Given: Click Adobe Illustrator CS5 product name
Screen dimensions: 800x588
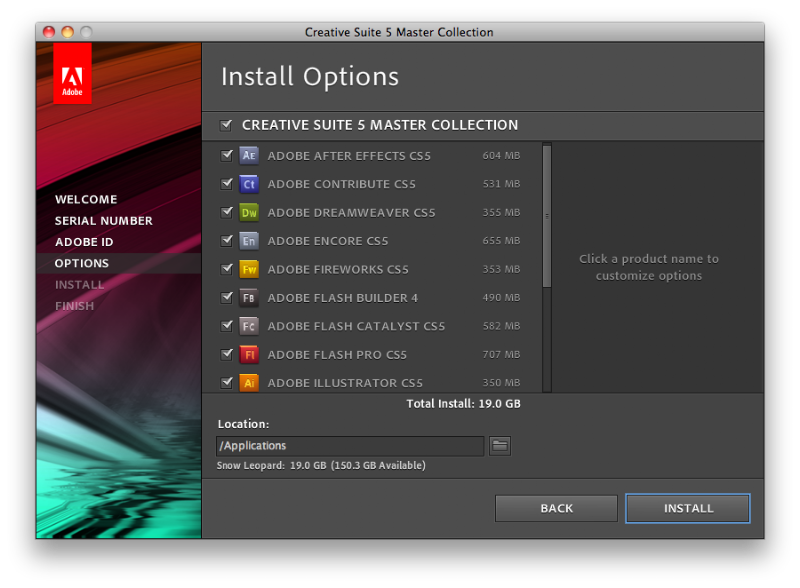Looking at the screenshot, I should coord(345,383).
